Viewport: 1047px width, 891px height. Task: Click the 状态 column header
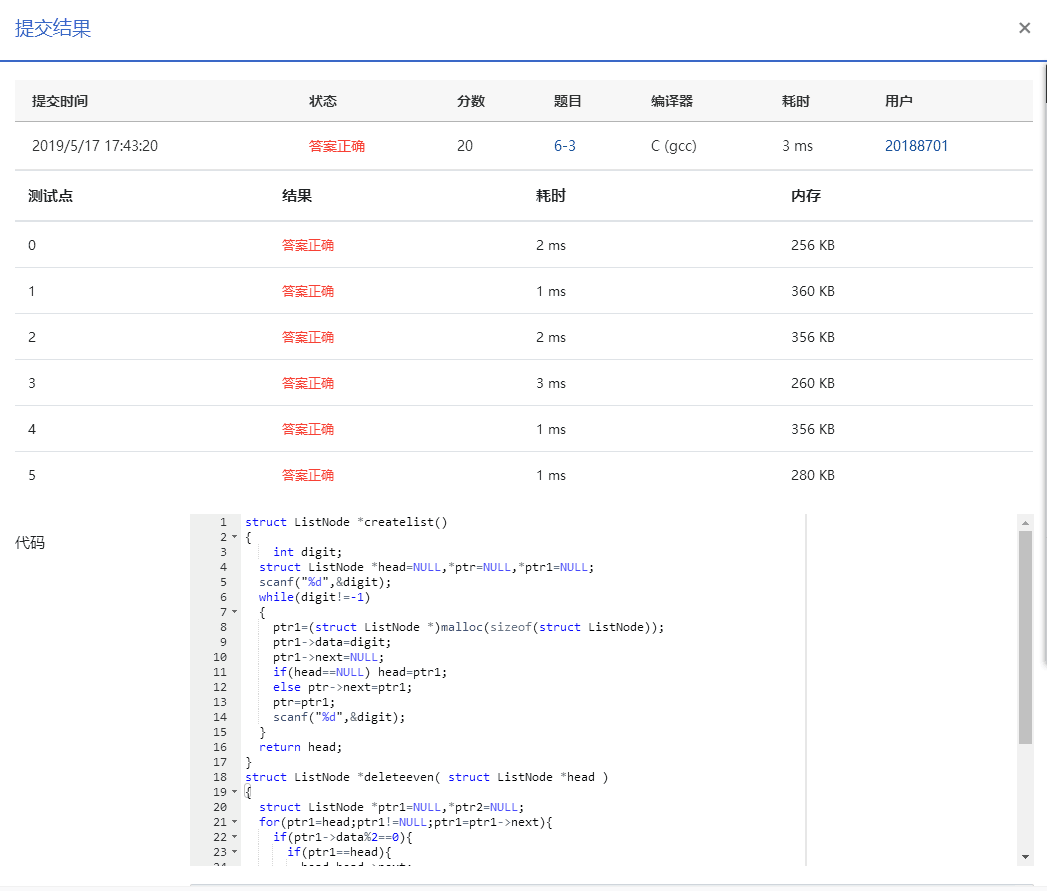point(323,101)
